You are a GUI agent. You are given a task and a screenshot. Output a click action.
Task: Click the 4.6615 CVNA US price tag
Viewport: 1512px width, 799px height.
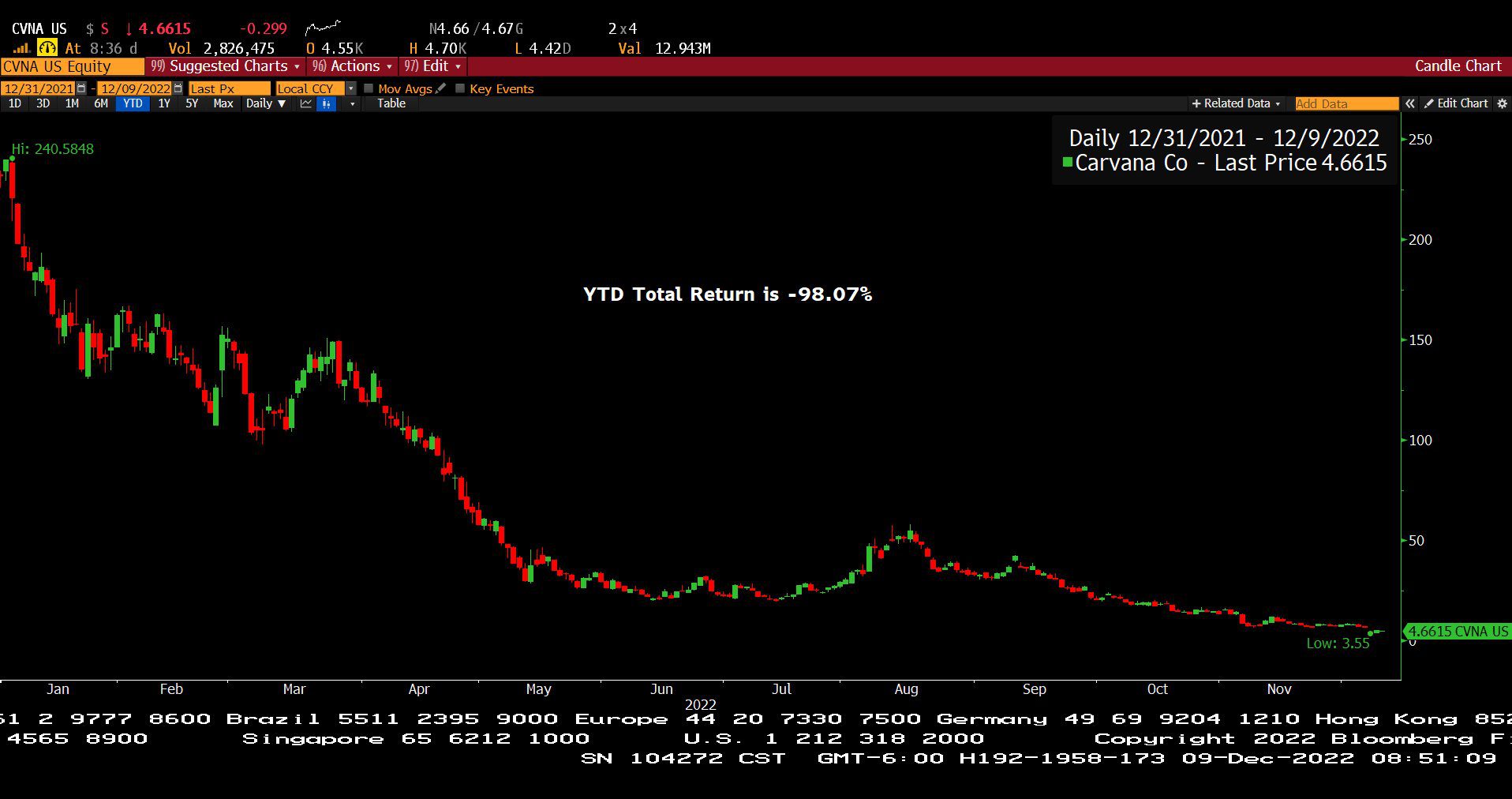[1458, 632]
